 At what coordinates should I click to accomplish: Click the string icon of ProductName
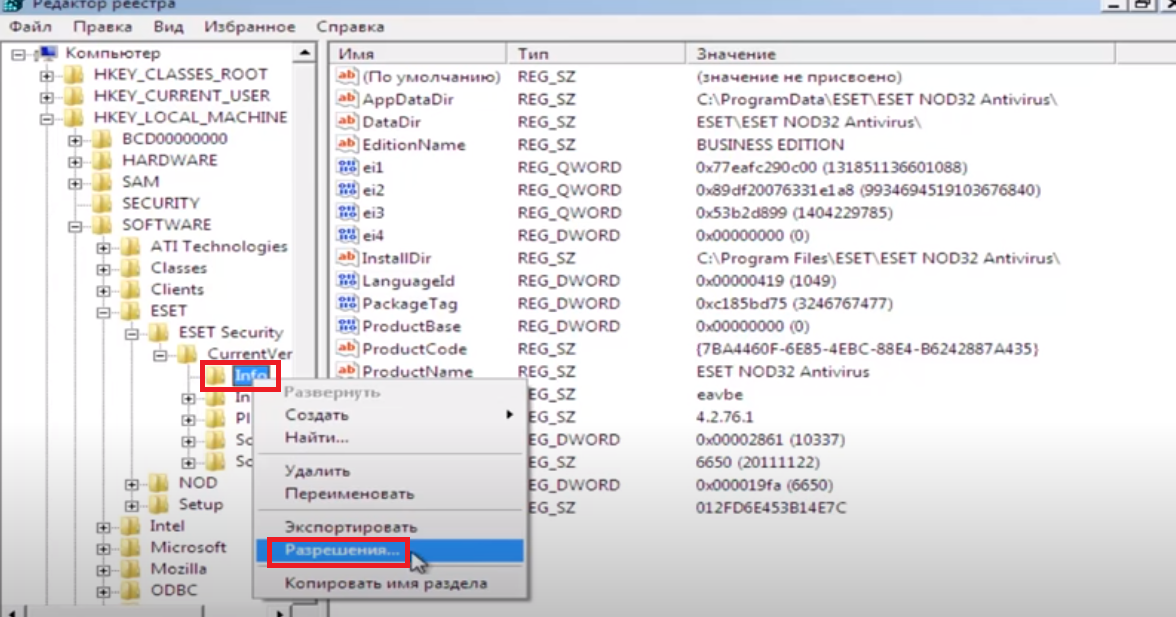pyautogui.click(x=347, y=370)
